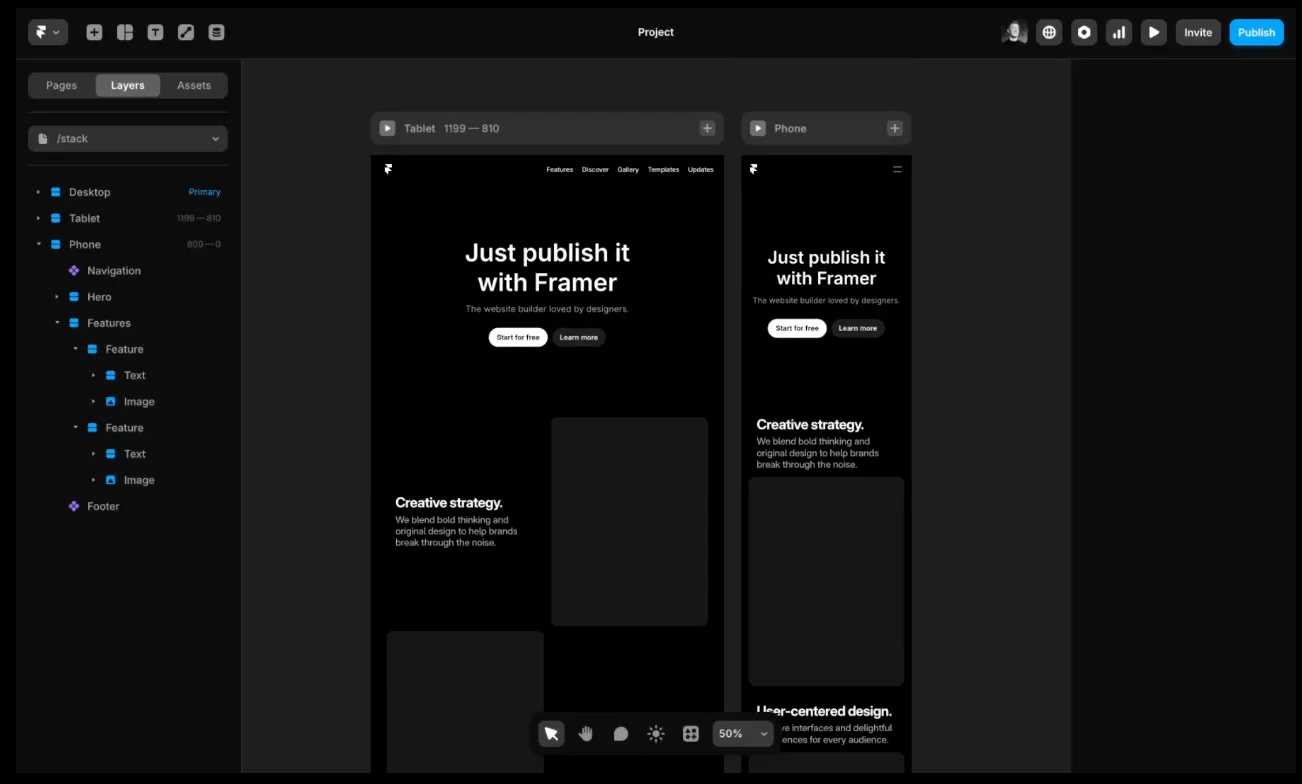
Task: Toggle canvas theme with the sun icon
Action: click(x=656, y=733)
